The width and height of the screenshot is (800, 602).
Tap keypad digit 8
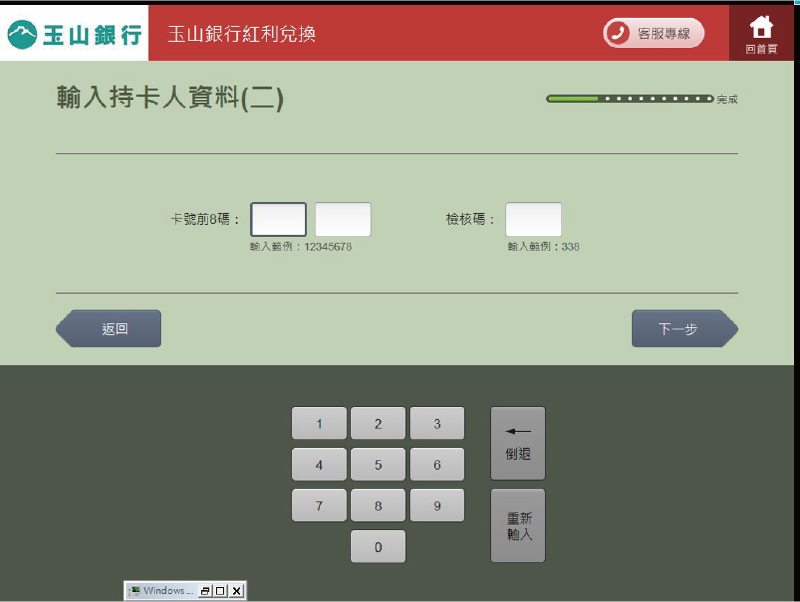(378, 505)
